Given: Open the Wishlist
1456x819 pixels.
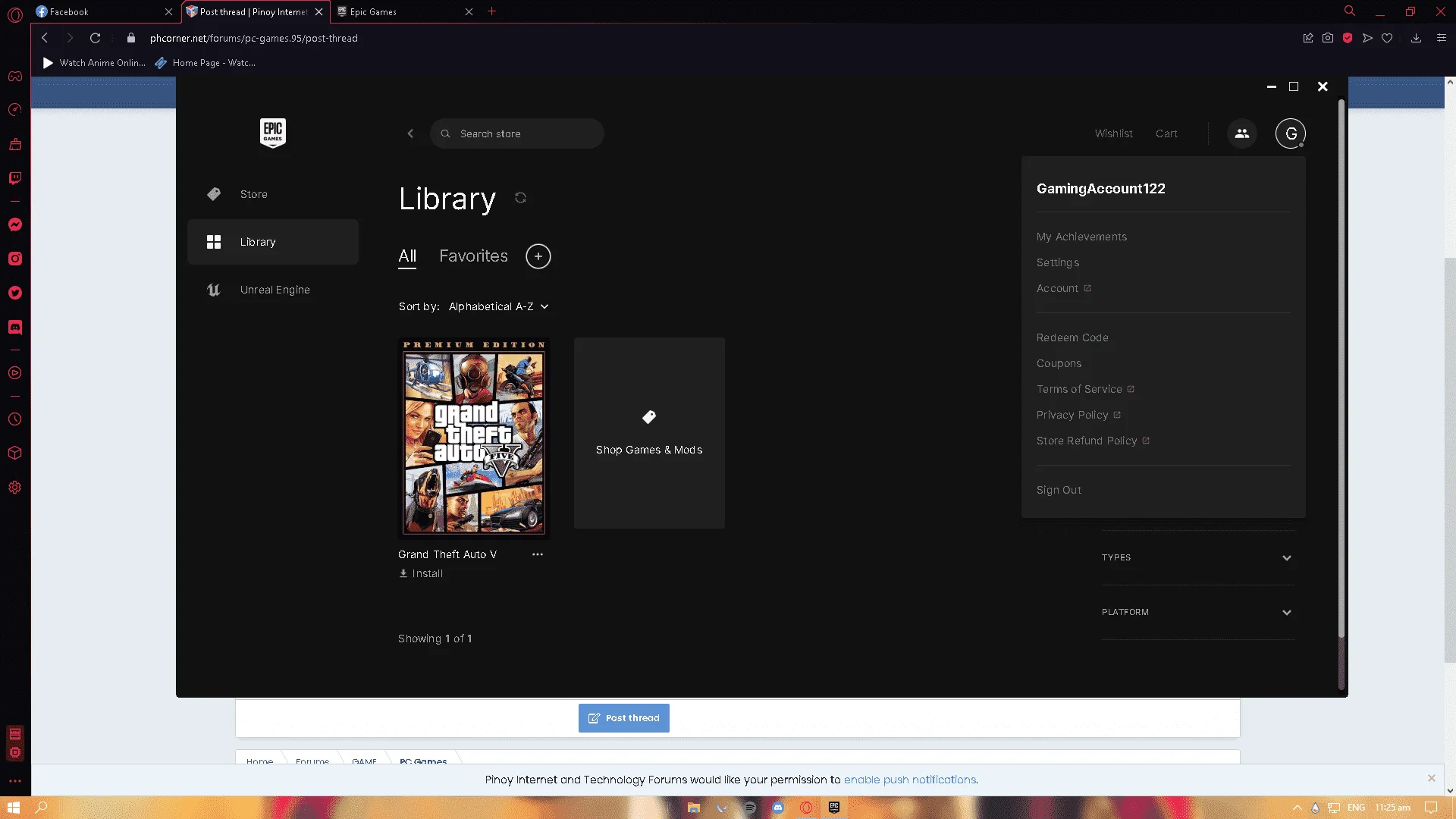Looking at the screenshot, I should (1113, 133).
